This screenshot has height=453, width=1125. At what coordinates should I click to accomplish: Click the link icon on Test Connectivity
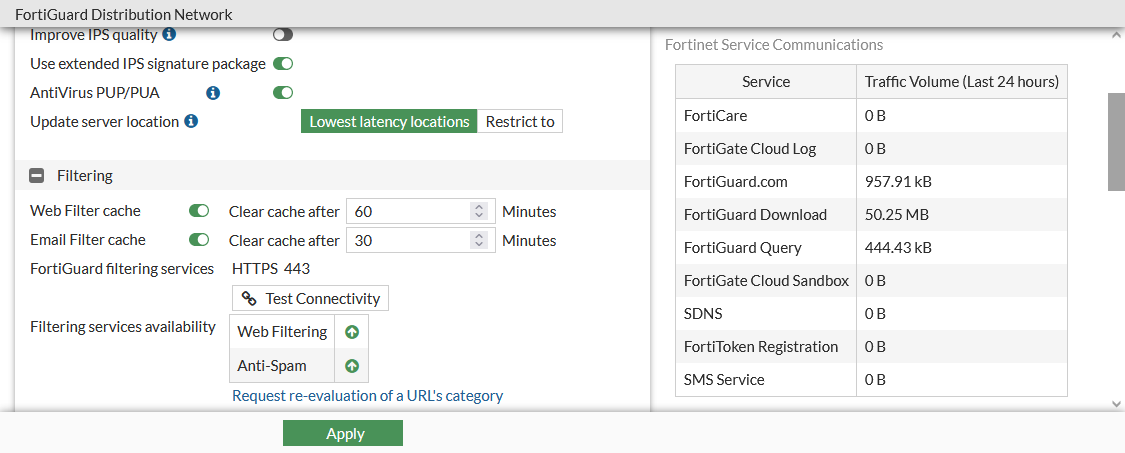(x=249, y=298)
